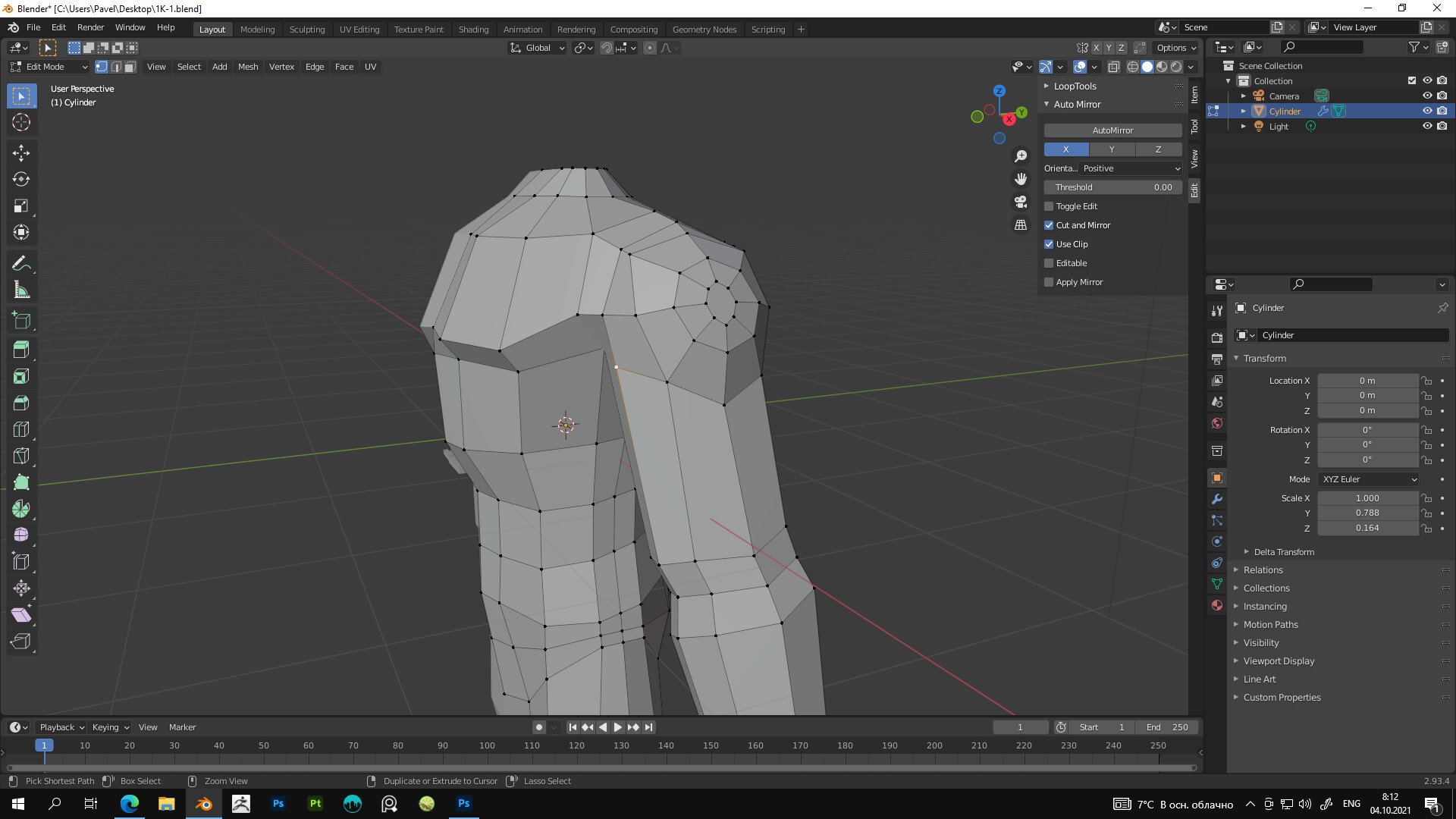Open the Scripting workspace tab
This screenshot has height=819, width=1456.
click(x=767, y=29)
